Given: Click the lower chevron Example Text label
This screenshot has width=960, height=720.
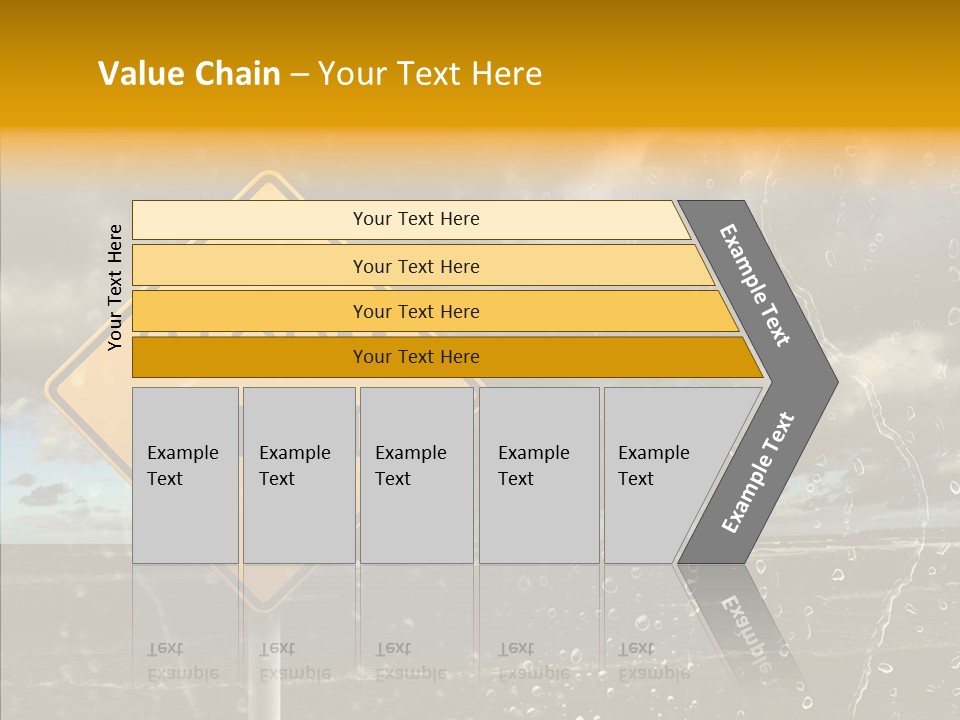Looking at the screenshot, I should (757, 473).
